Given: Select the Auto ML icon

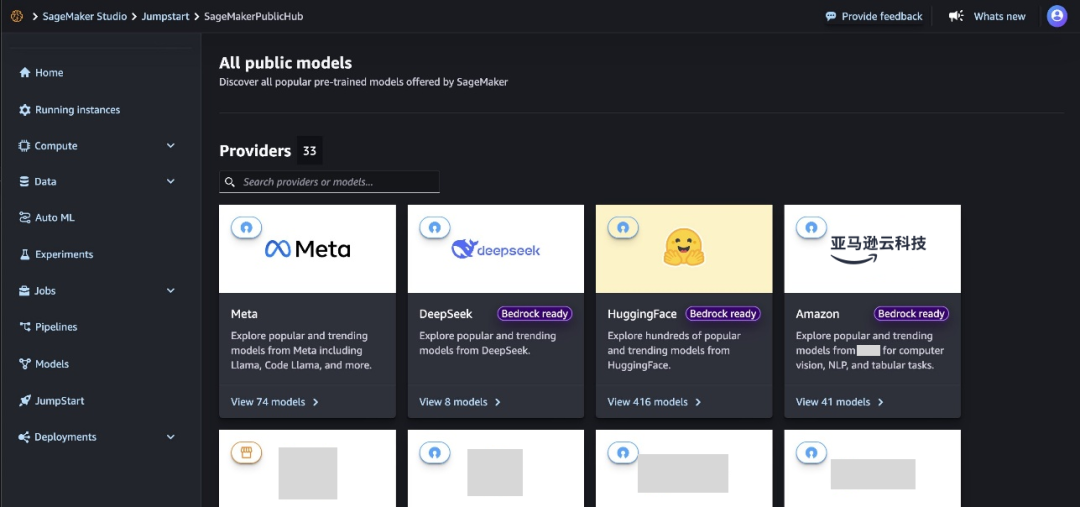Looking at the screenshot, I should click(x=25, y=218).
